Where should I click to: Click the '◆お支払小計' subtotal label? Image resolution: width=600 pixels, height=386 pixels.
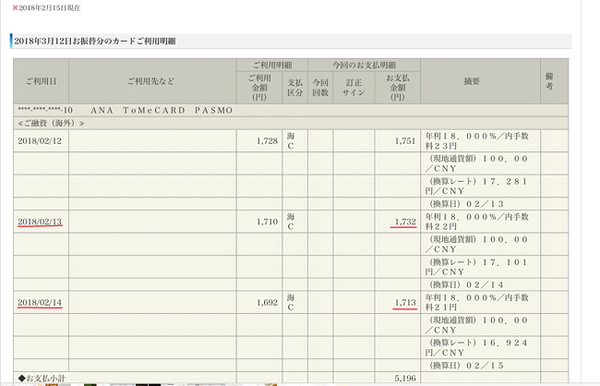pyautogui.click(x=42, y=378)
